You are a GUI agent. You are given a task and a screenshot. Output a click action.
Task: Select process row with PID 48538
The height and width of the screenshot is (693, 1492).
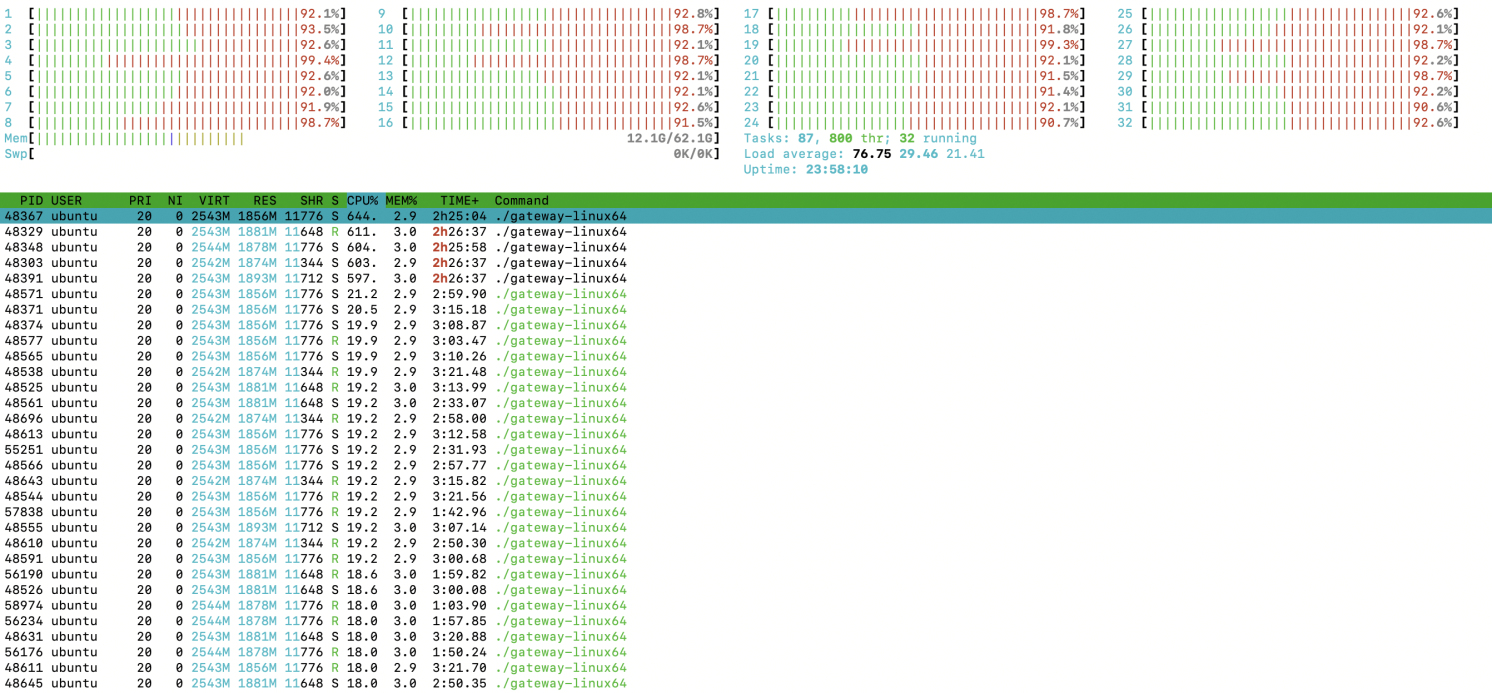click(746, 372)
